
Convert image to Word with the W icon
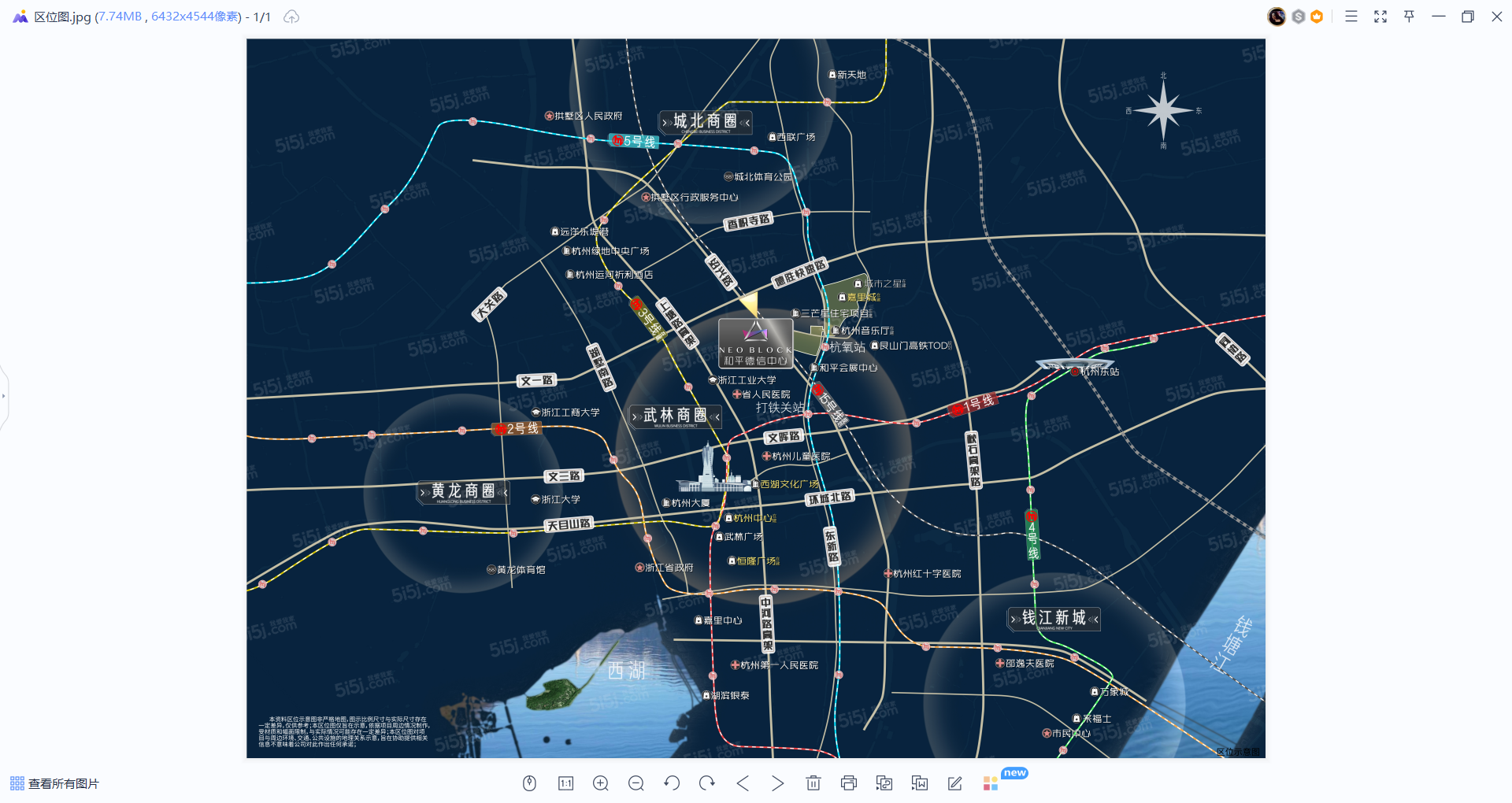click(x=919, y=783)
